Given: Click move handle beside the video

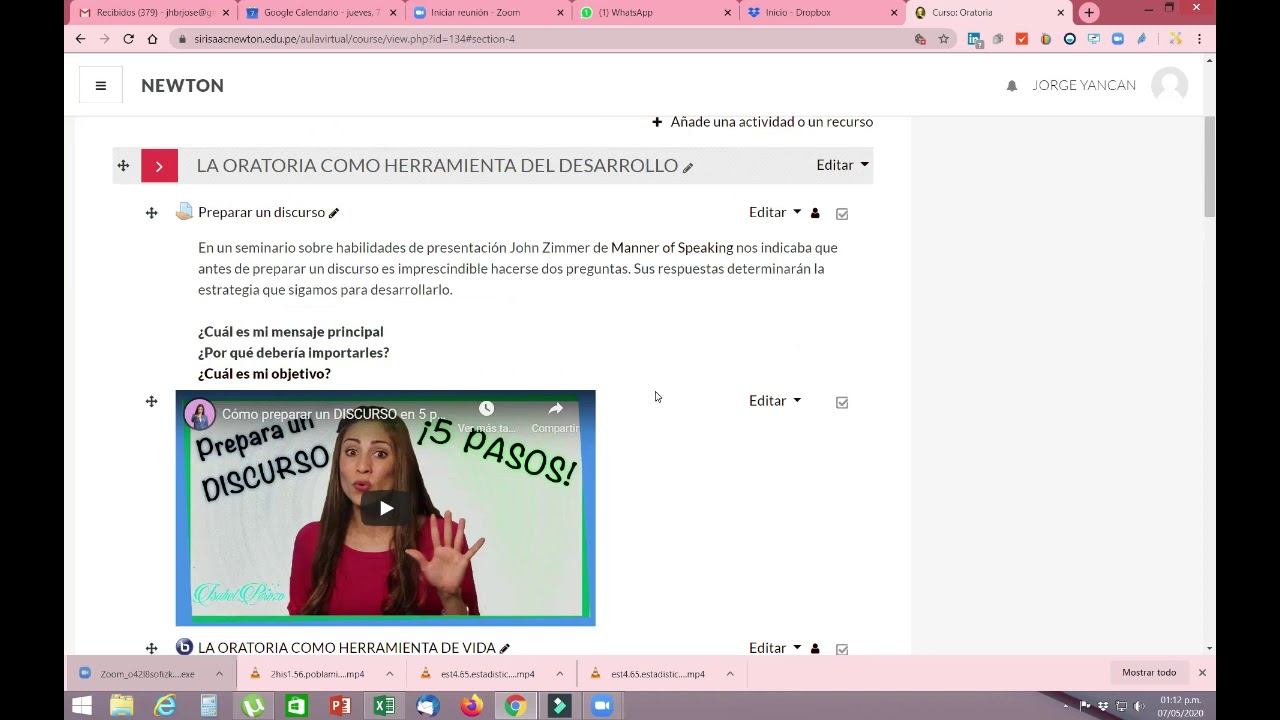Looking at the screenshot, I should point(152,401).
